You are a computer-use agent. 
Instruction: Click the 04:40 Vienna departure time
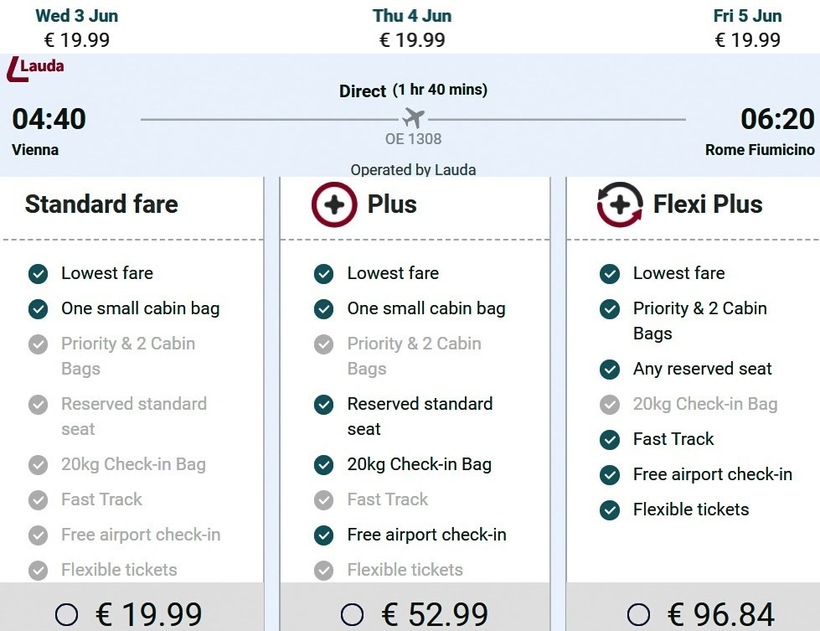coord(49,119)
